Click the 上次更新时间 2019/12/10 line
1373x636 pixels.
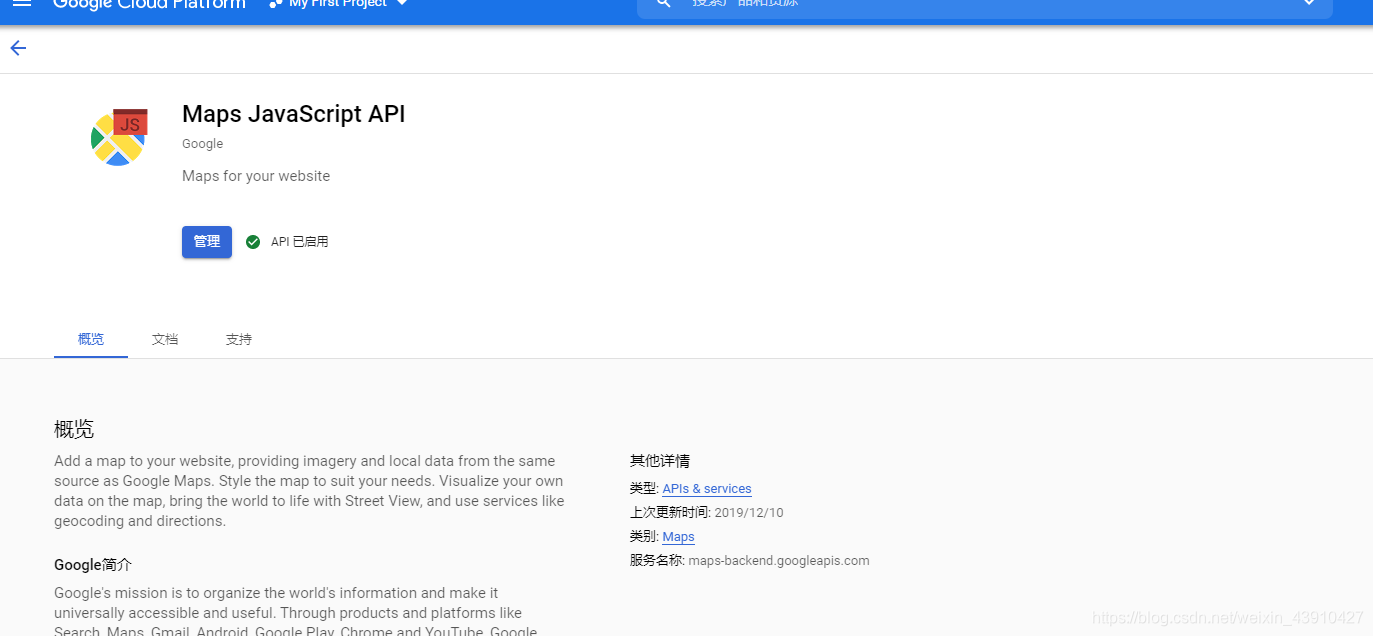pyautogui.click(x=707, y=513)
